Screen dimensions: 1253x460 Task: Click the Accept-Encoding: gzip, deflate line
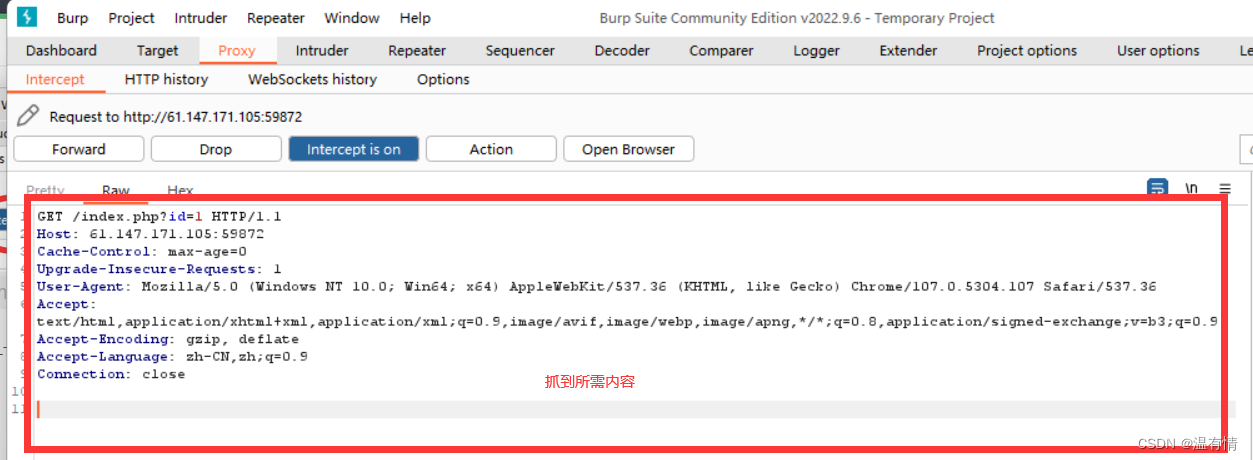coord(168,339)
